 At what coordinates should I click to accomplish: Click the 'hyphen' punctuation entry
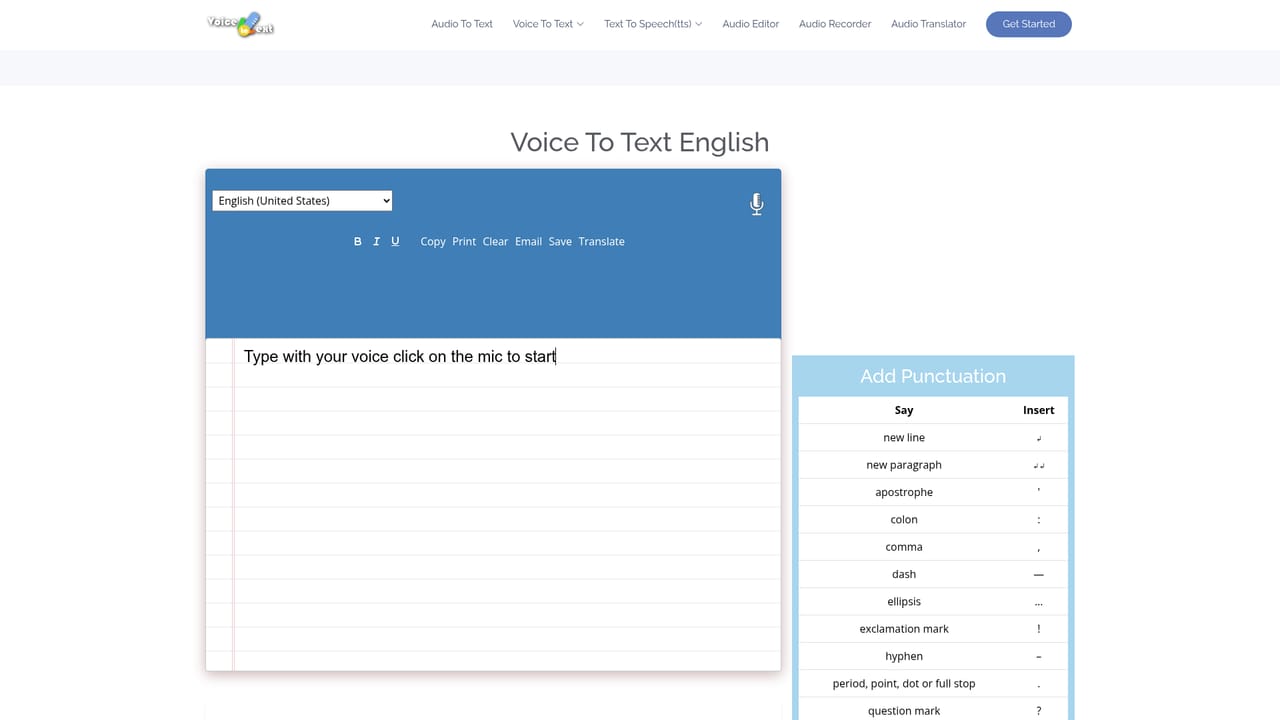[x=933, y=656]
